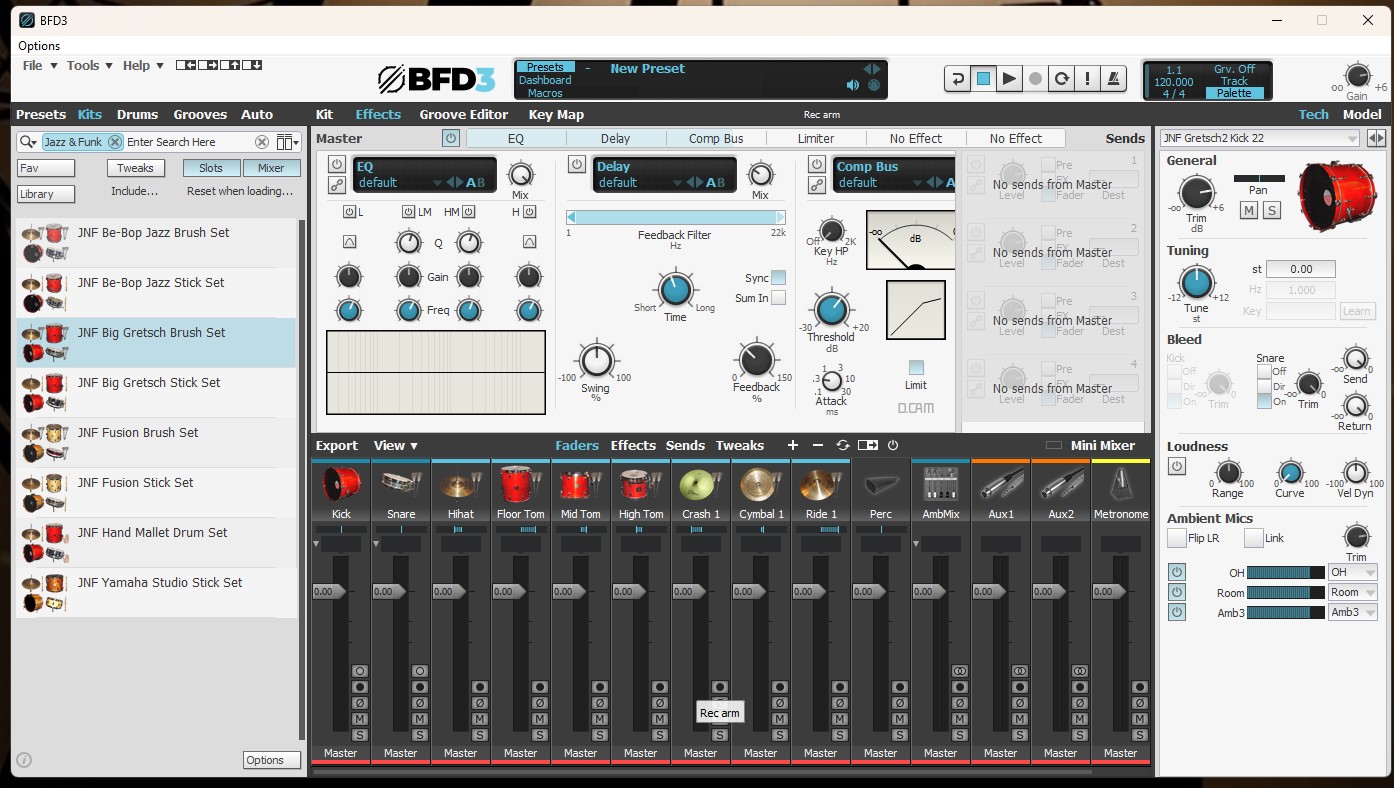The height and width of the screenshot is (788, 1394).
Task: Click the EQ link chain icon
Action: click(337, 184)
